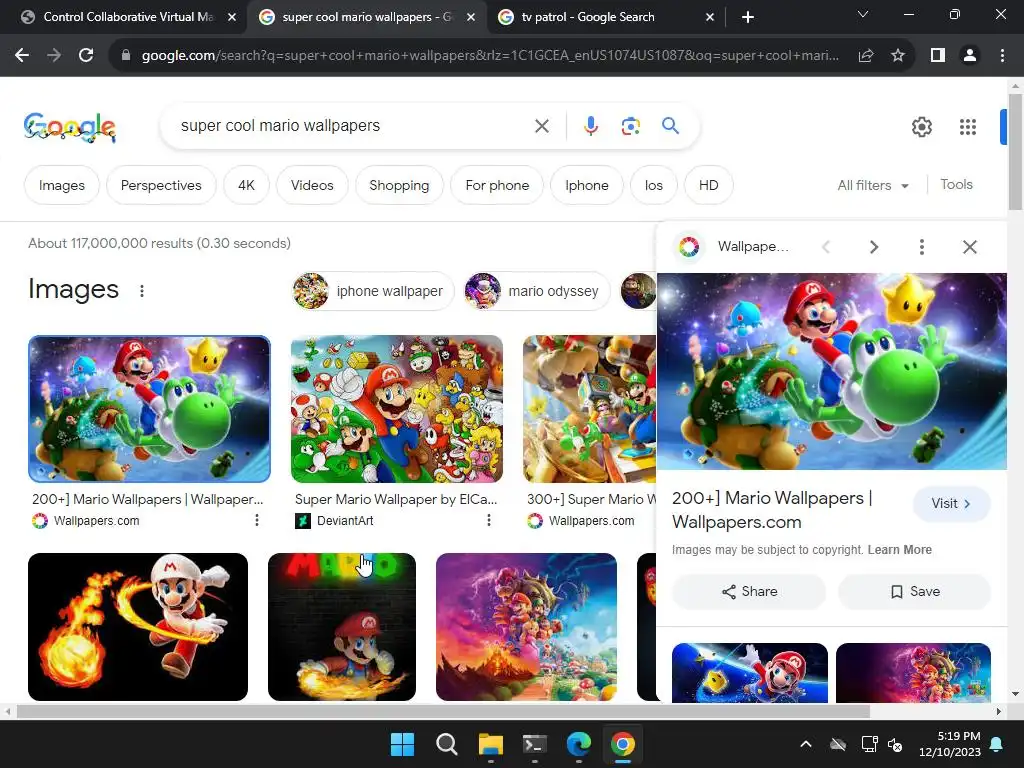Close the image preview panel
This screenshot has width=1024, height=768.
tap(970, 247)
